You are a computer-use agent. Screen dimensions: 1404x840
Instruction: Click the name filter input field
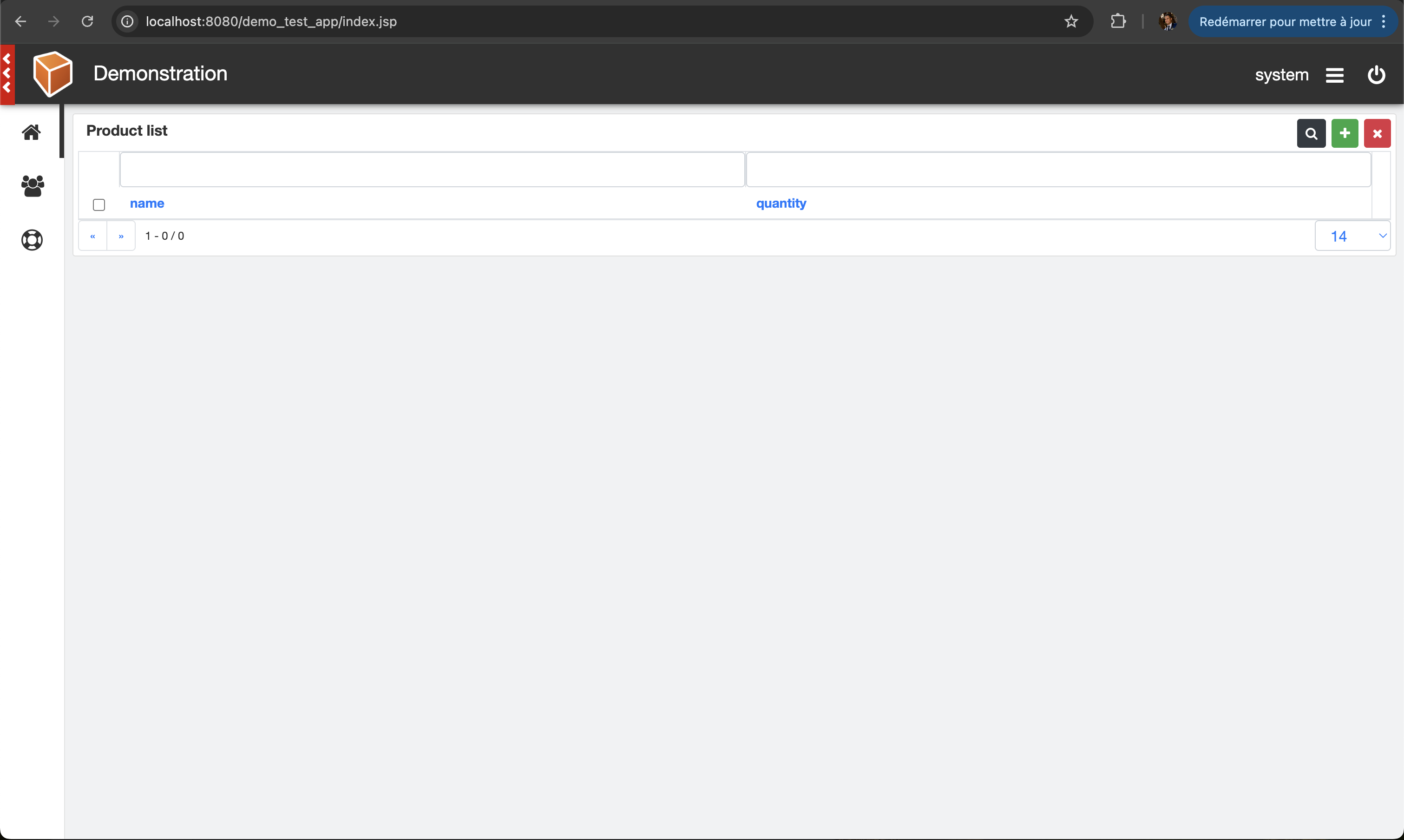tap(432, 169)
